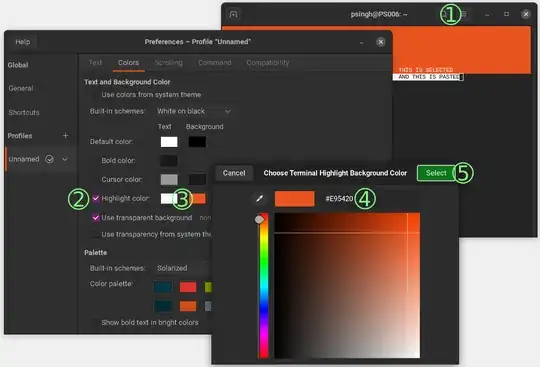Click the orange preview swatch in chooser

pyautogui.click(x=294, y=199)
